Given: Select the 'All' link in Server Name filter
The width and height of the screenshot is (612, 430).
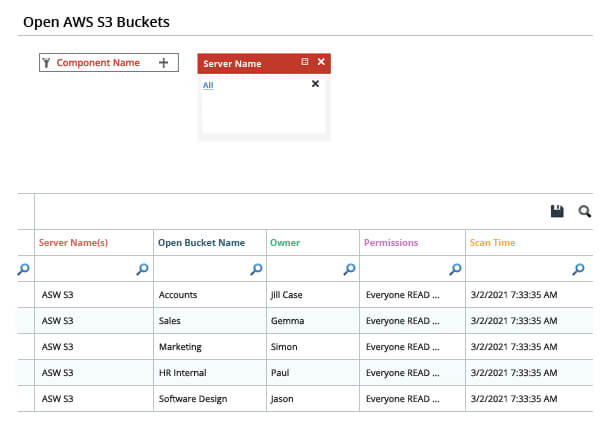Looking at the screenshot, I should [x=208, y=85].
